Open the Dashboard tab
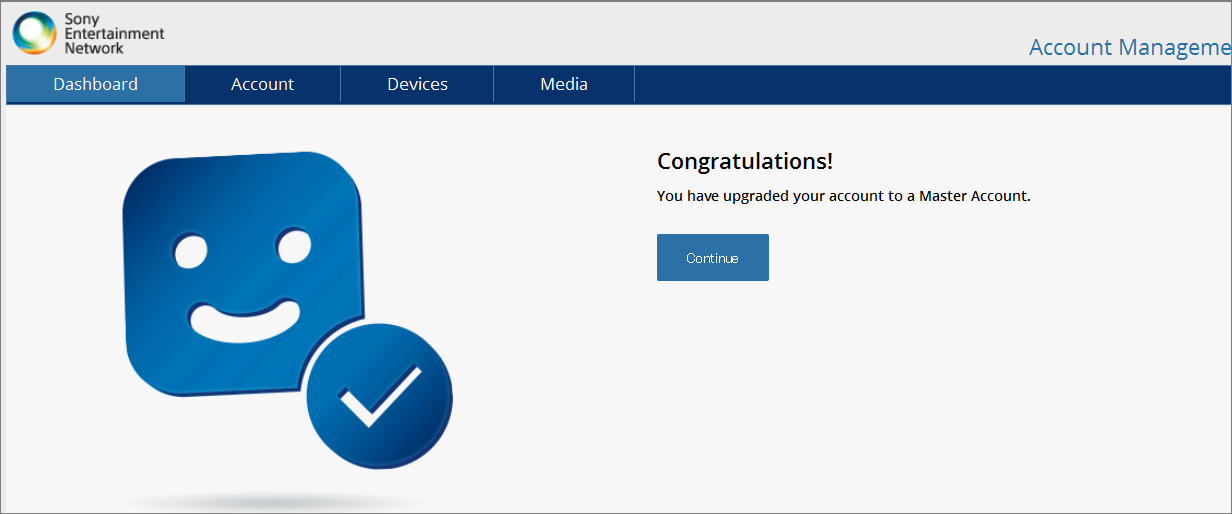The height and width of the screenshot is (514, 1232). pos(96,84)
